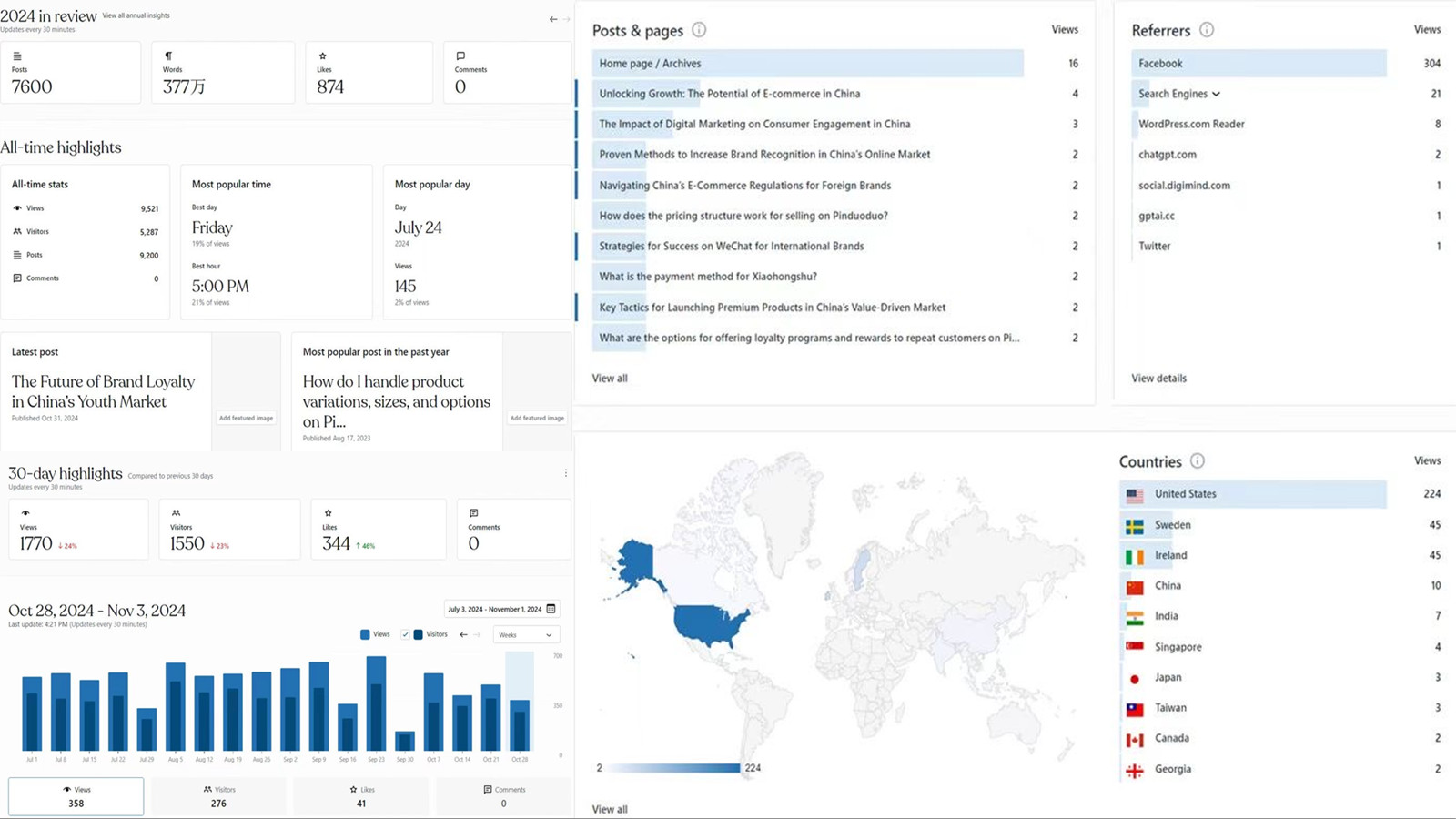Click View all under Posts & pages

[x=610, y=379]
